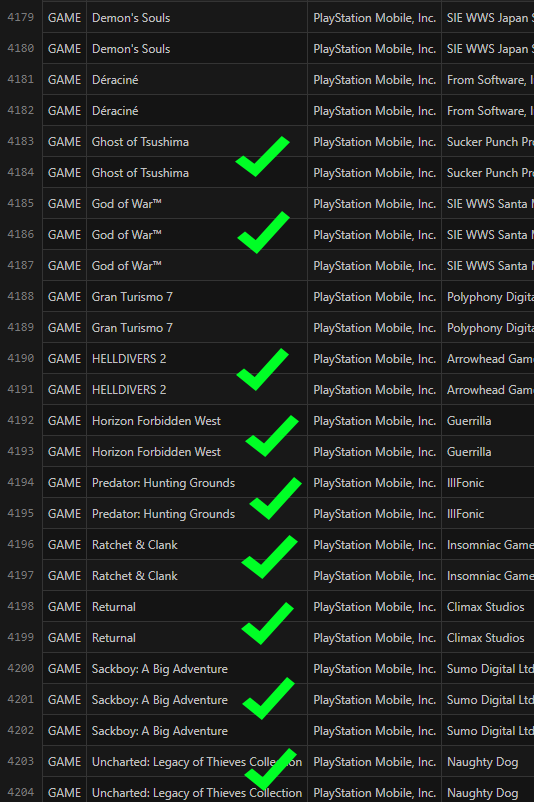Click the GAME type cell in row 4187
The height and width of the screenshot is (802, 534).
pyautogui.click(x=64, y=265)
